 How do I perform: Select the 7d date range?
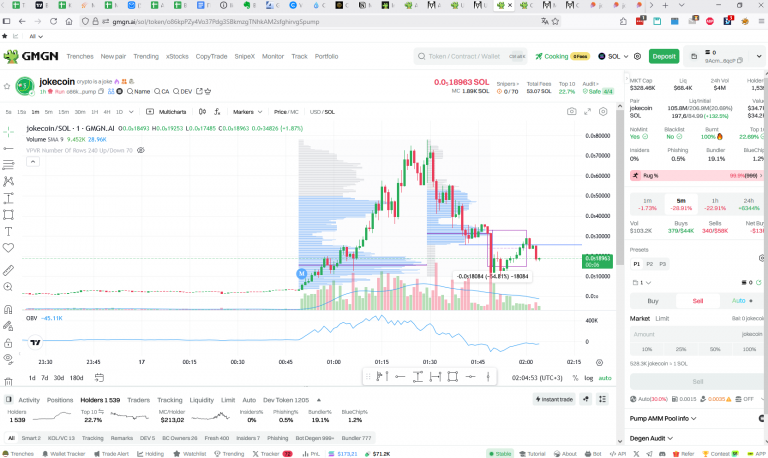click(45, 378)
